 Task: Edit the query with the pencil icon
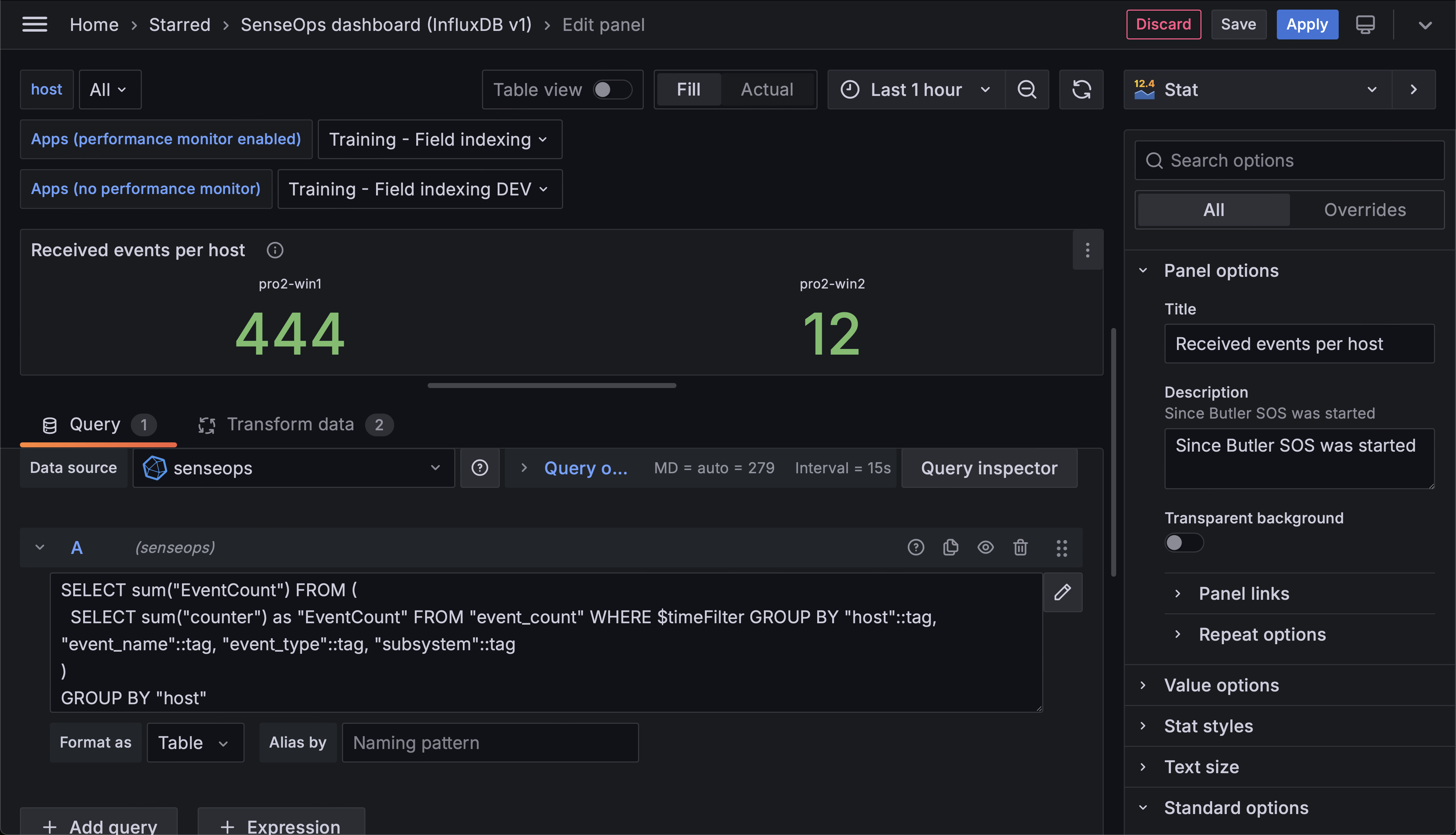tap(1063, 592)
